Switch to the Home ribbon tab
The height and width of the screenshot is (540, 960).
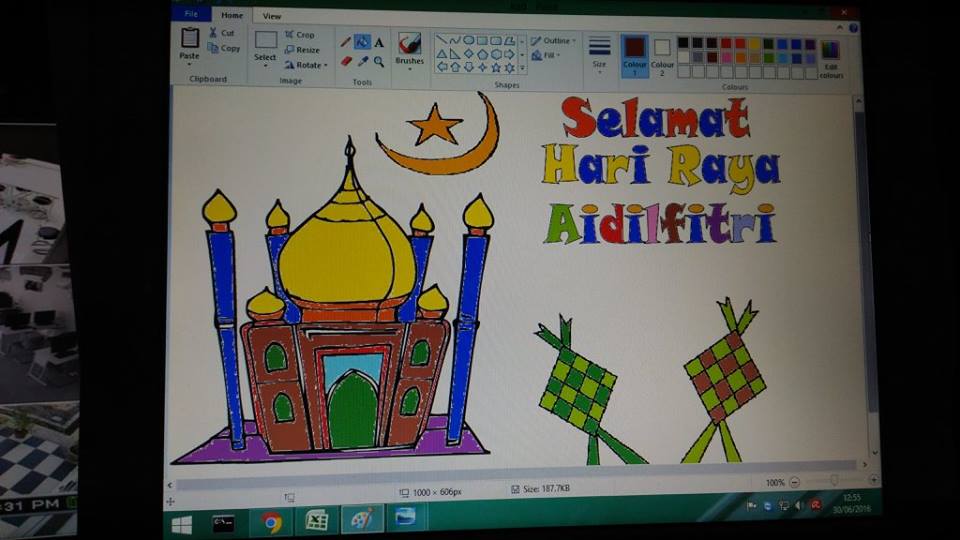click(231, 15)
